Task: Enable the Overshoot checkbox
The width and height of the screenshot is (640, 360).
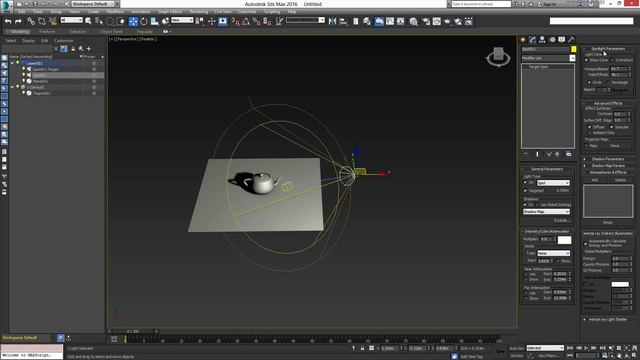Action: pos(613,60)
